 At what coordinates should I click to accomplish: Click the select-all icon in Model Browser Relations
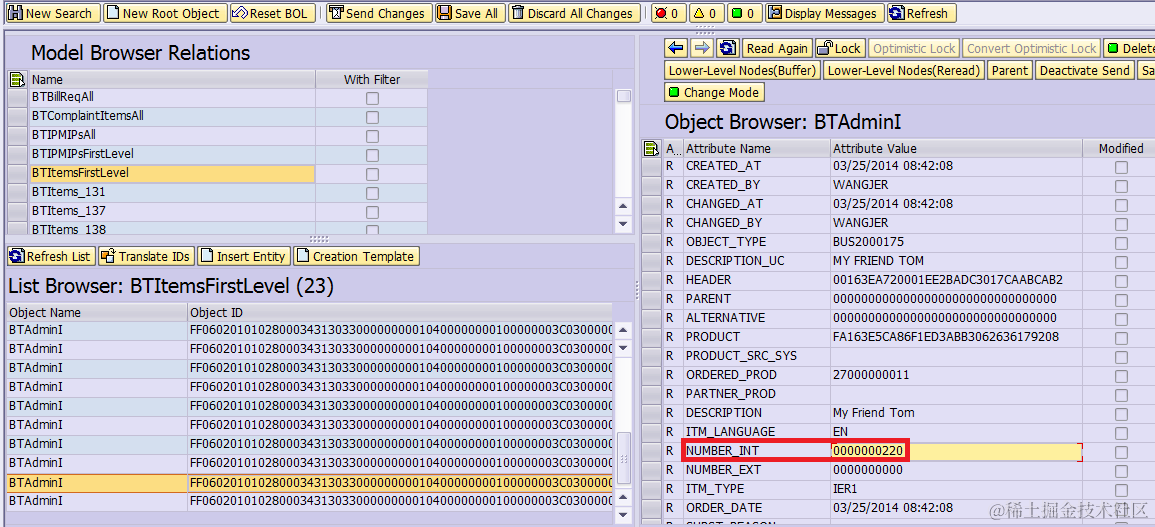(18, 79)
